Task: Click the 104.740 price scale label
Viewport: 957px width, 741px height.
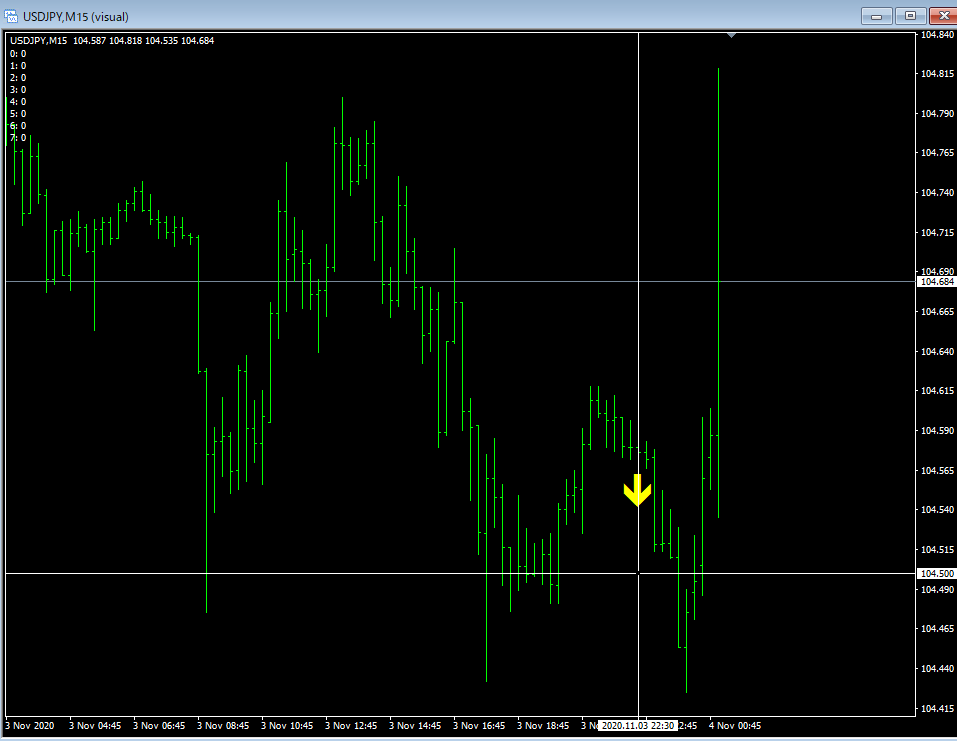Action: click(x=936, y=192)
